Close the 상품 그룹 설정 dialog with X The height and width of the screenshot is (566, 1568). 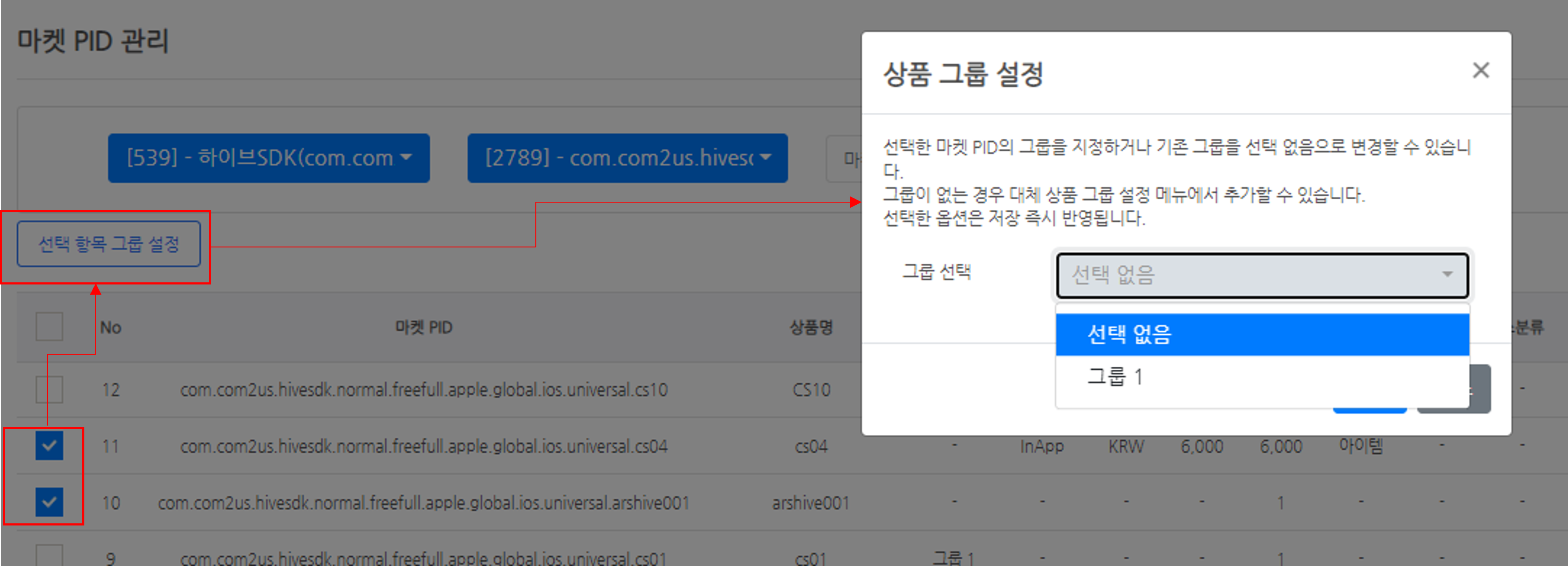pyautogui.click(x=1480, y=70)
